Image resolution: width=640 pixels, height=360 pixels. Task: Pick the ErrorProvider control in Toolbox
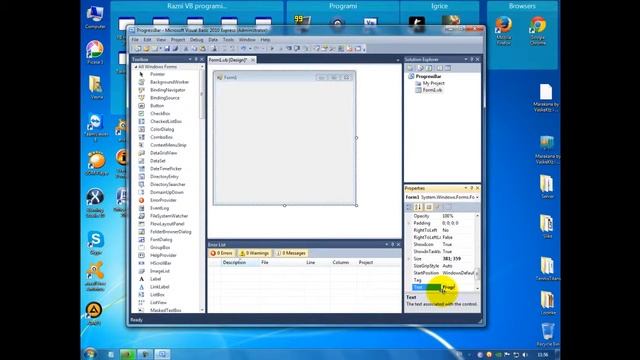(163, 200)
